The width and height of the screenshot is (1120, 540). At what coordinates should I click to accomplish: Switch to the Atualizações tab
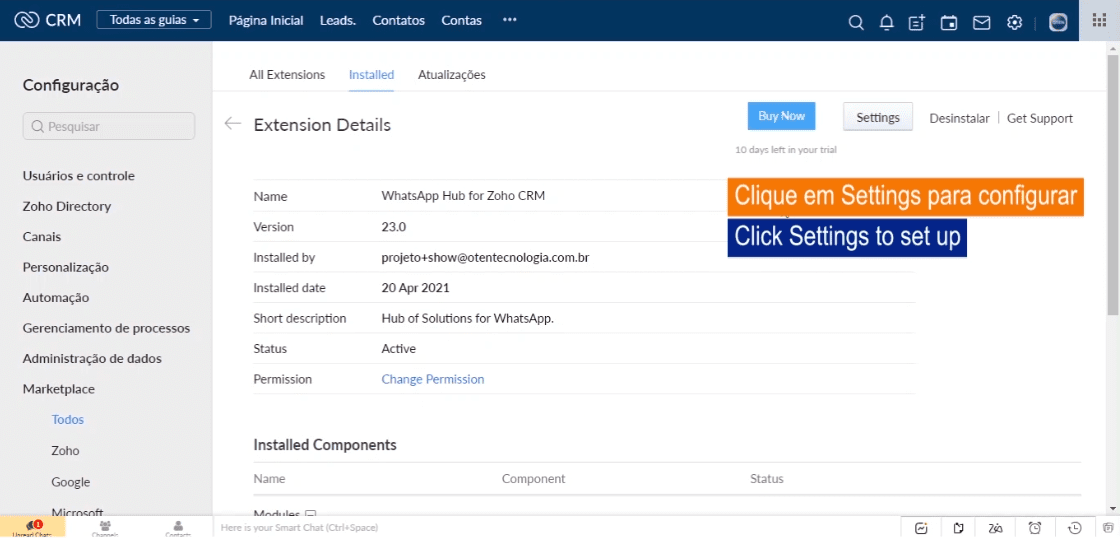451,74
